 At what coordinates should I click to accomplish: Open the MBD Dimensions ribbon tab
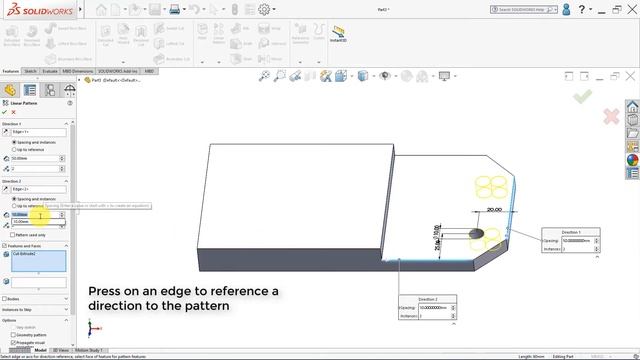tap(78, 71)
